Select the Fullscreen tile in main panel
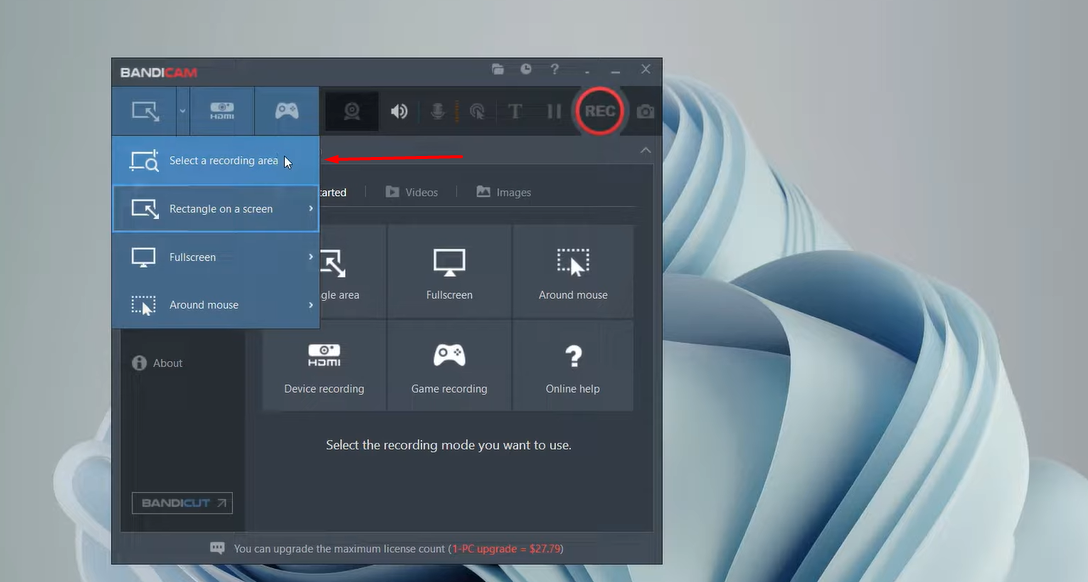The image size is (1088, 582). [x=449, y=272]
